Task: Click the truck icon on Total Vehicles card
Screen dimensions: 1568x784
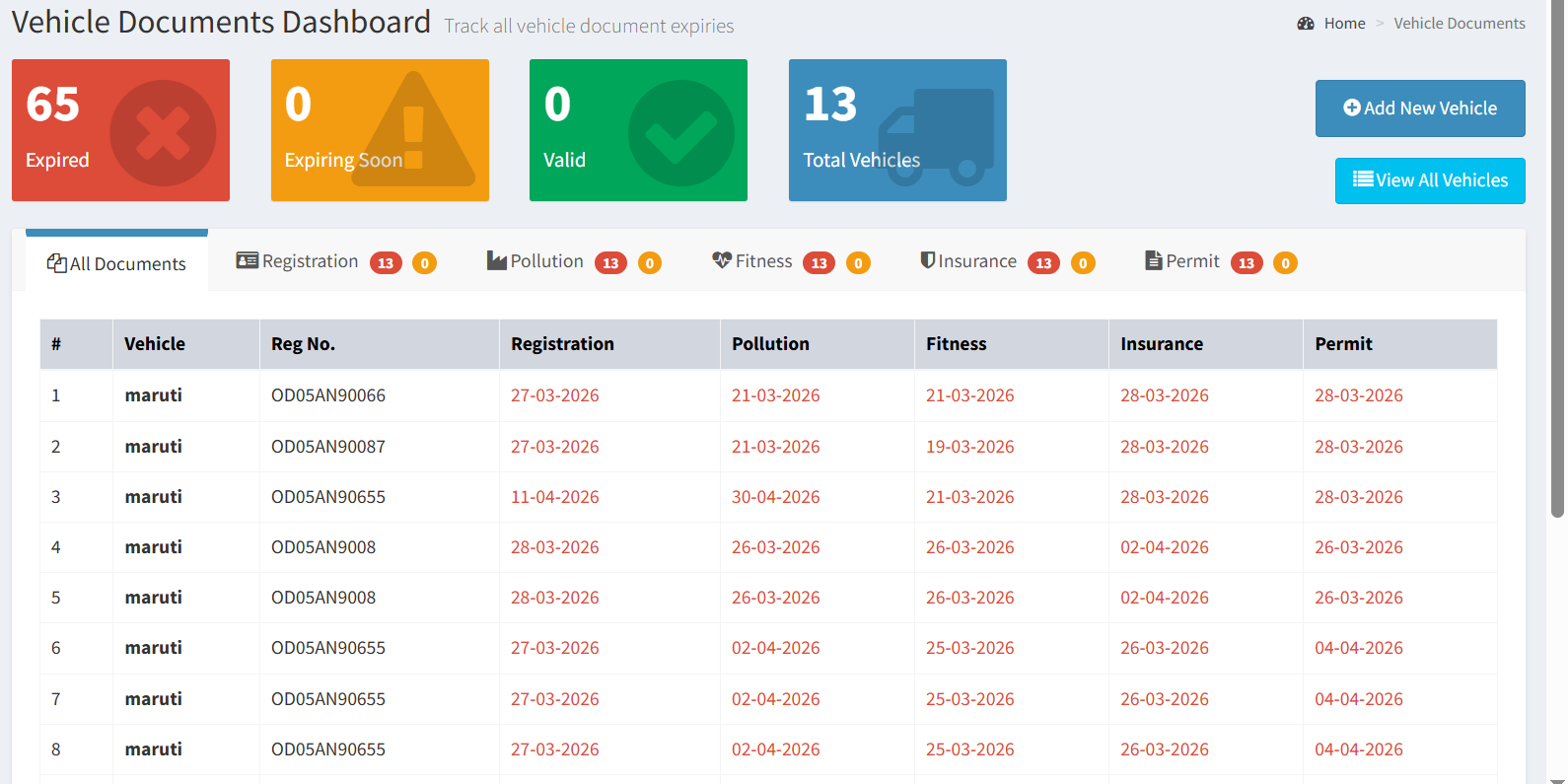Action: pyautogui.click(x=937, y=137)
